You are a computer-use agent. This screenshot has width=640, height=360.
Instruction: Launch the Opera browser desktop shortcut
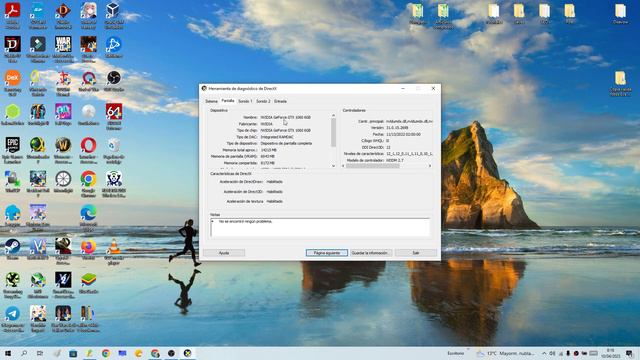click(x=88, y=145)
